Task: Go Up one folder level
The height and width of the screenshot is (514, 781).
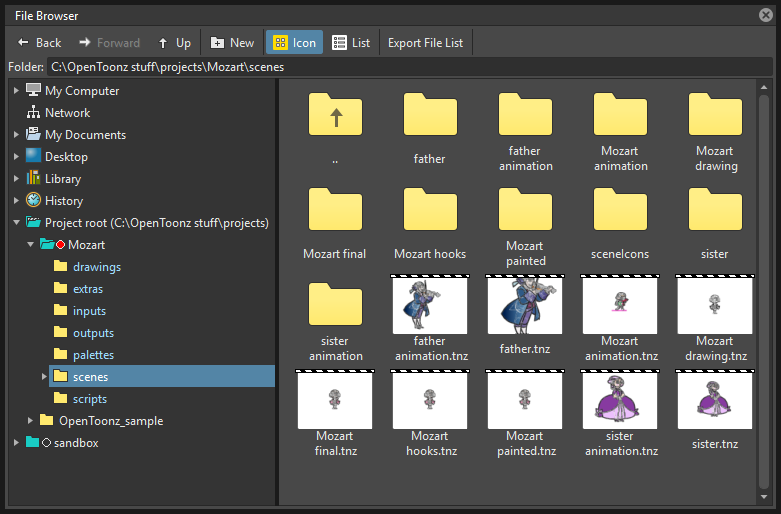Action: point(175,43)
